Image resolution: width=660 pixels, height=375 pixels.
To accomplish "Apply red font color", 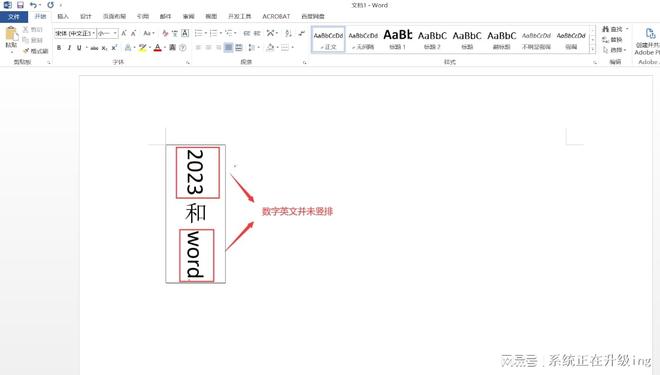I will (x=157, y=48).
